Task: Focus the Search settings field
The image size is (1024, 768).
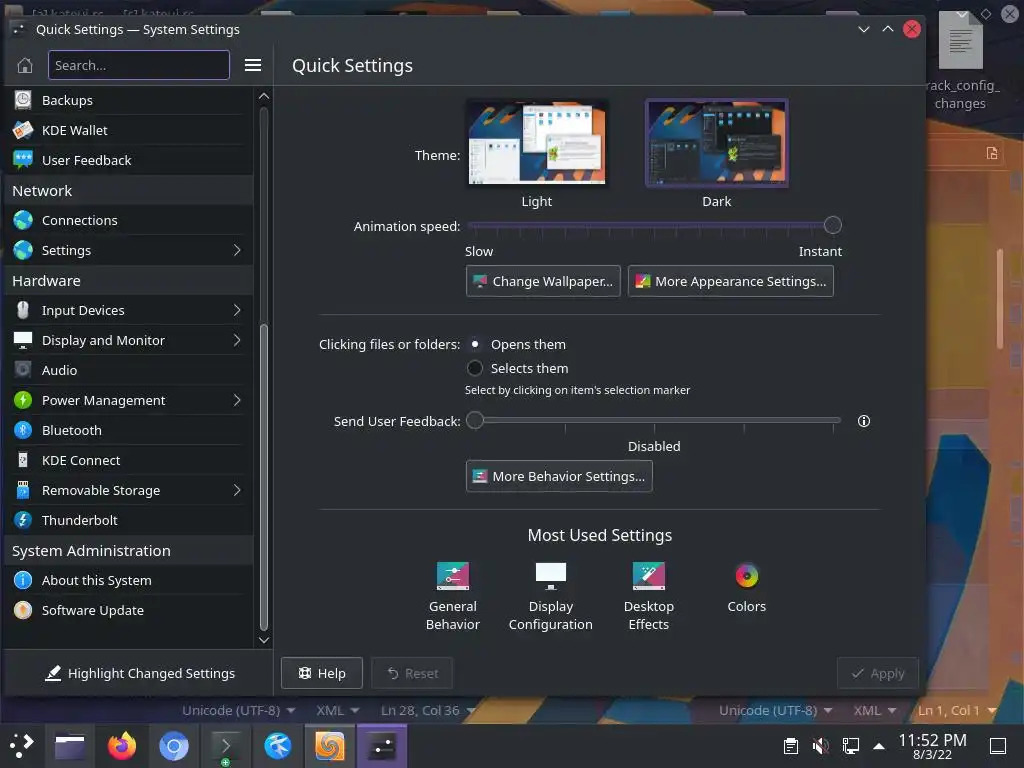Action: point(138,65)
